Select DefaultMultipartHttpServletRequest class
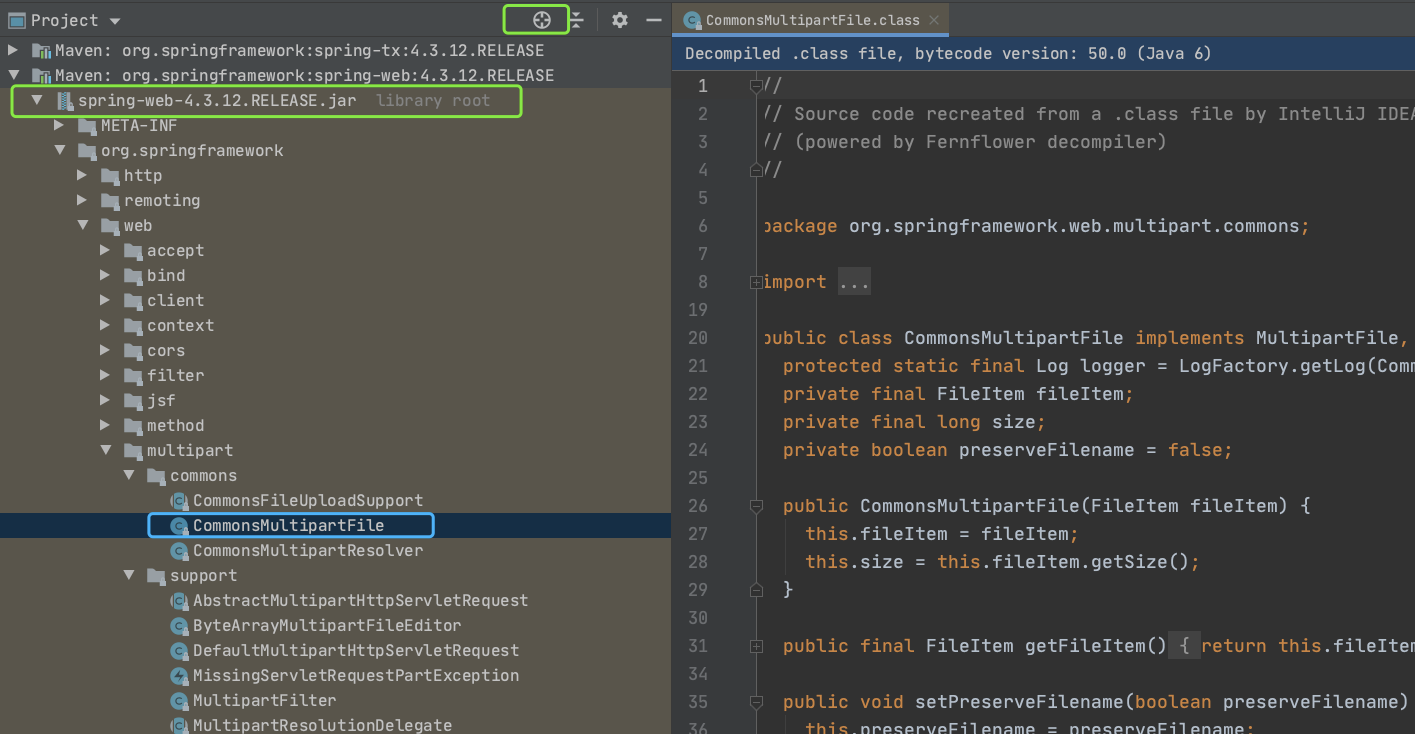 [x=356, y=650]
